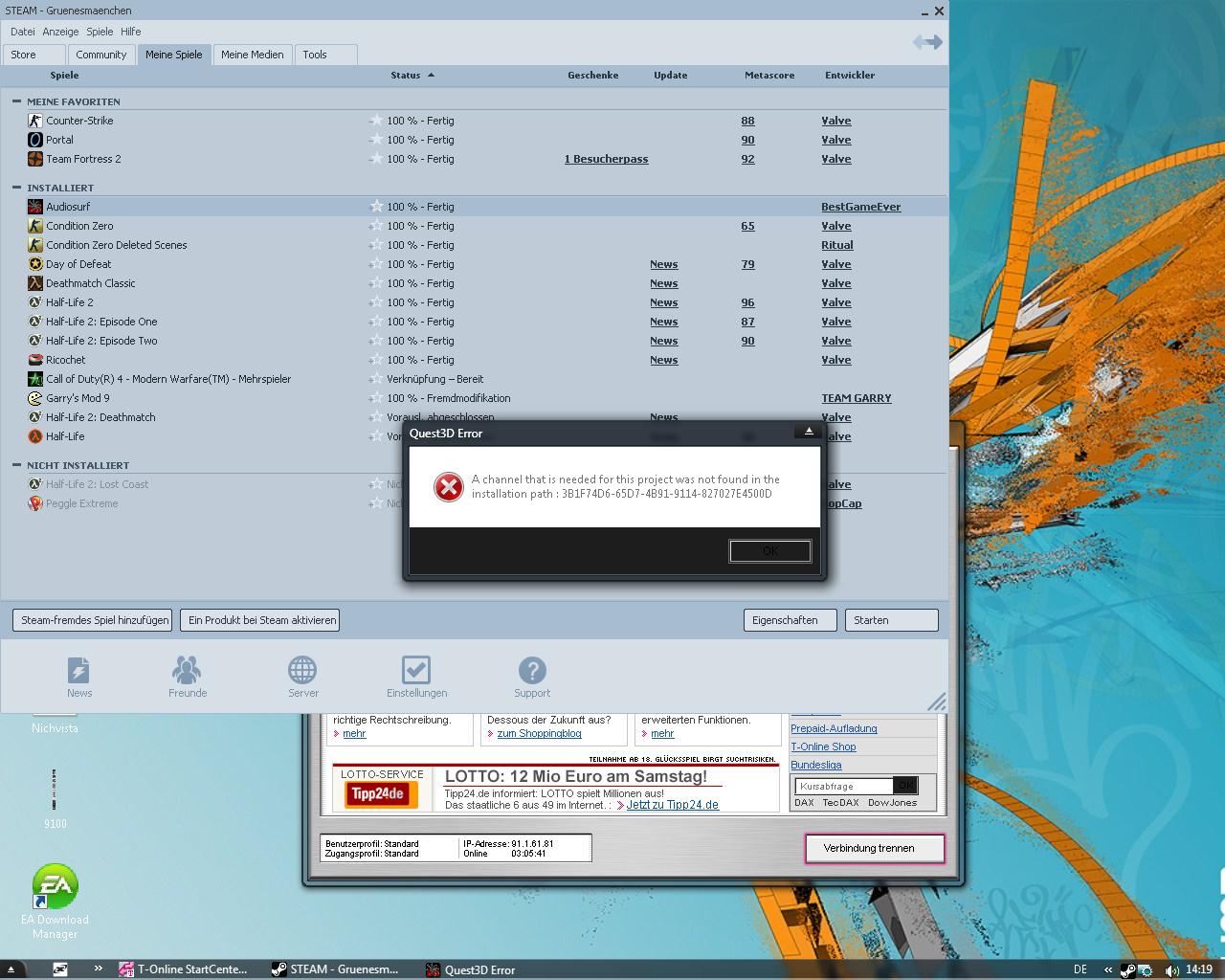Open the Spiele menu
The height and width of the screenshot is (980, 1225).
pyautogui.click(x=100, y=32)
